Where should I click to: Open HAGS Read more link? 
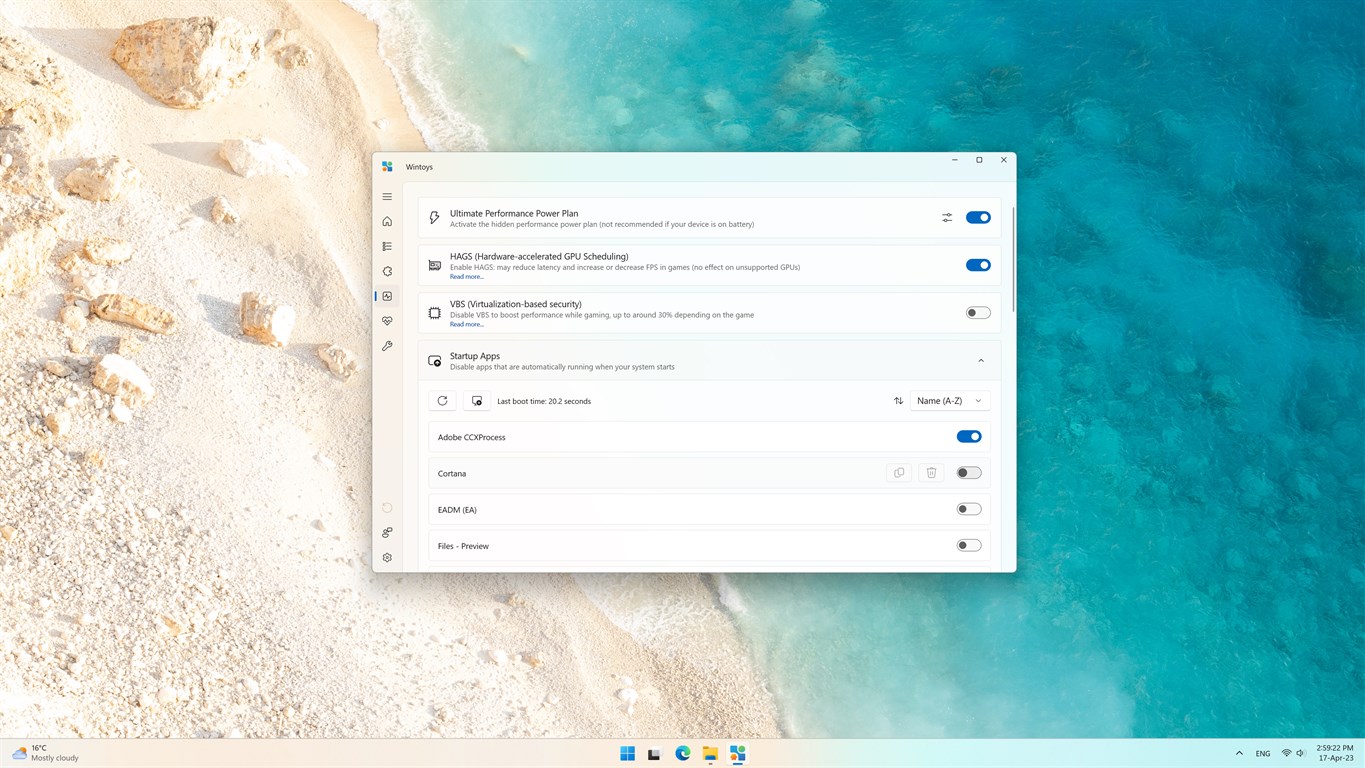(x=466, y=277)
